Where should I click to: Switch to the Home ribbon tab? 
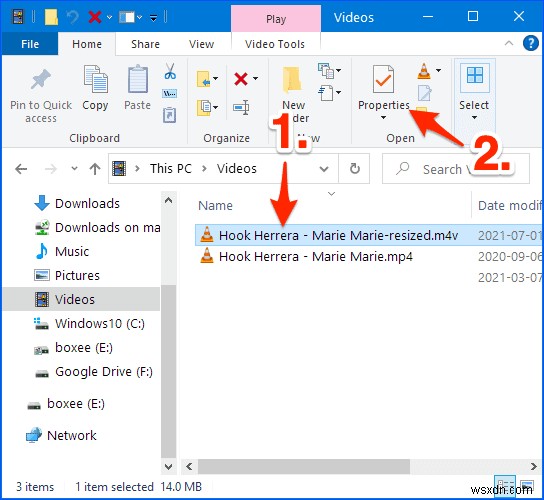pyautogui.click(x=87, y=44)
